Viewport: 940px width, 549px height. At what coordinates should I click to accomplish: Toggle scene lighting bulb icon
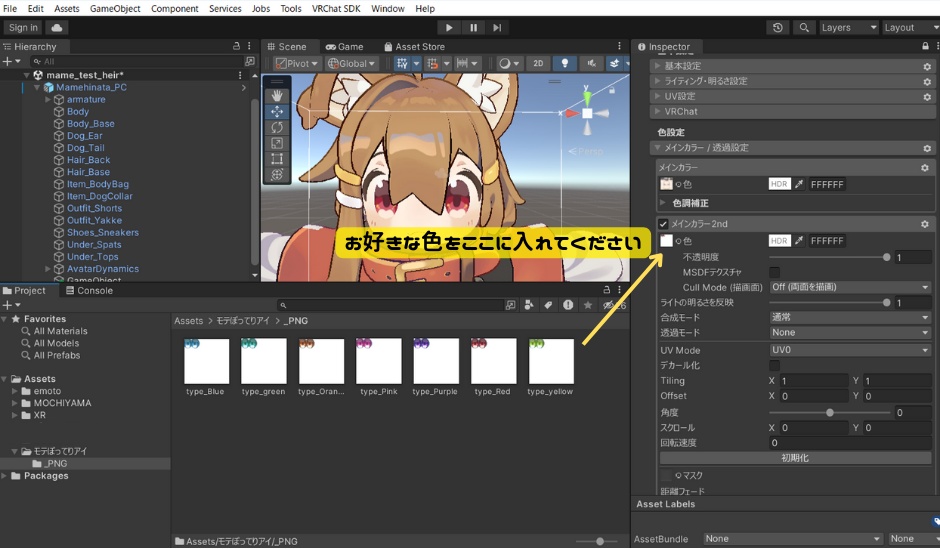coord(564,63)
